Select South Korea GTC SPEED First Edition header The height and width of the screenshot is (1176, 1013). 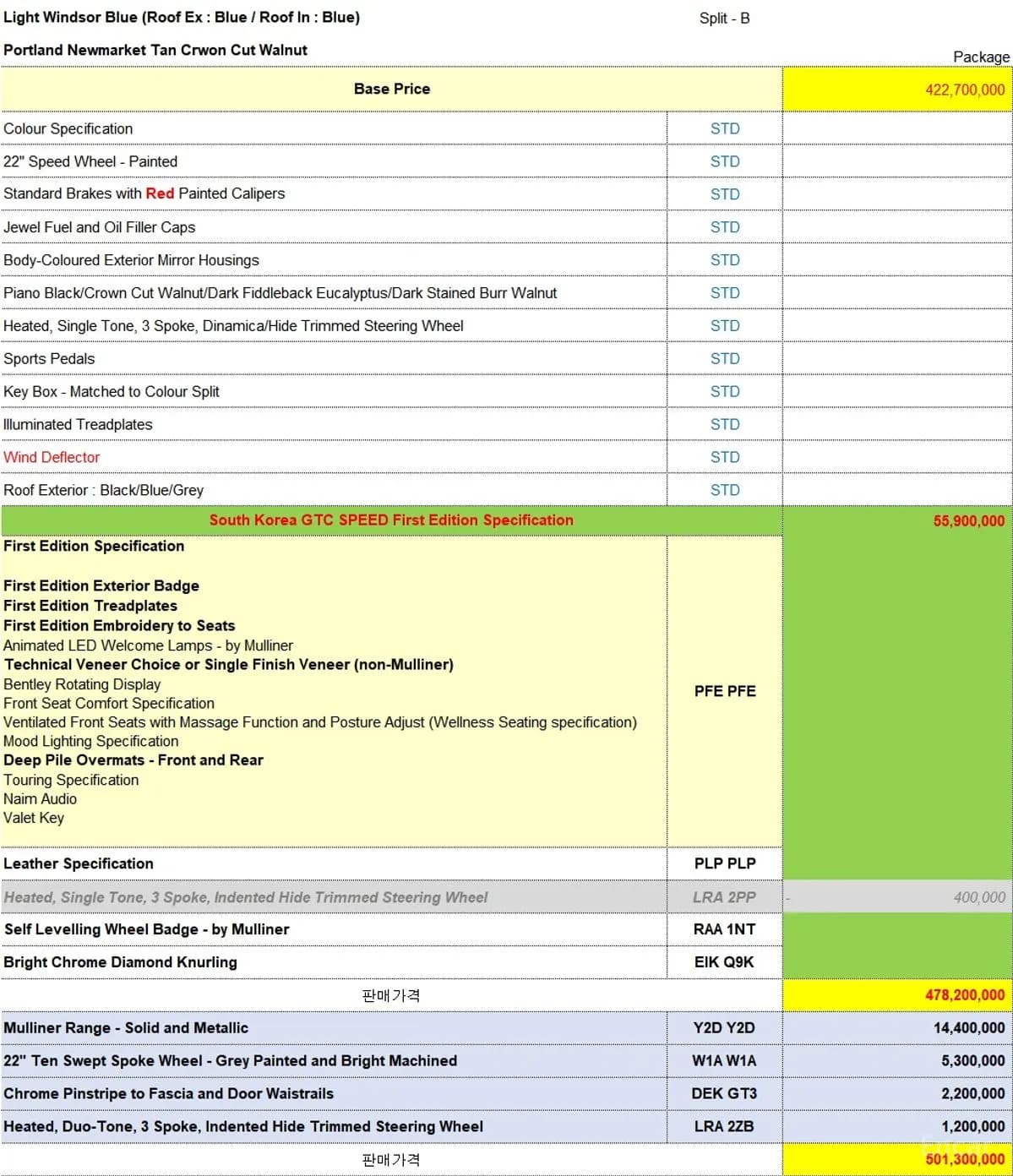(x=391, y=520)
